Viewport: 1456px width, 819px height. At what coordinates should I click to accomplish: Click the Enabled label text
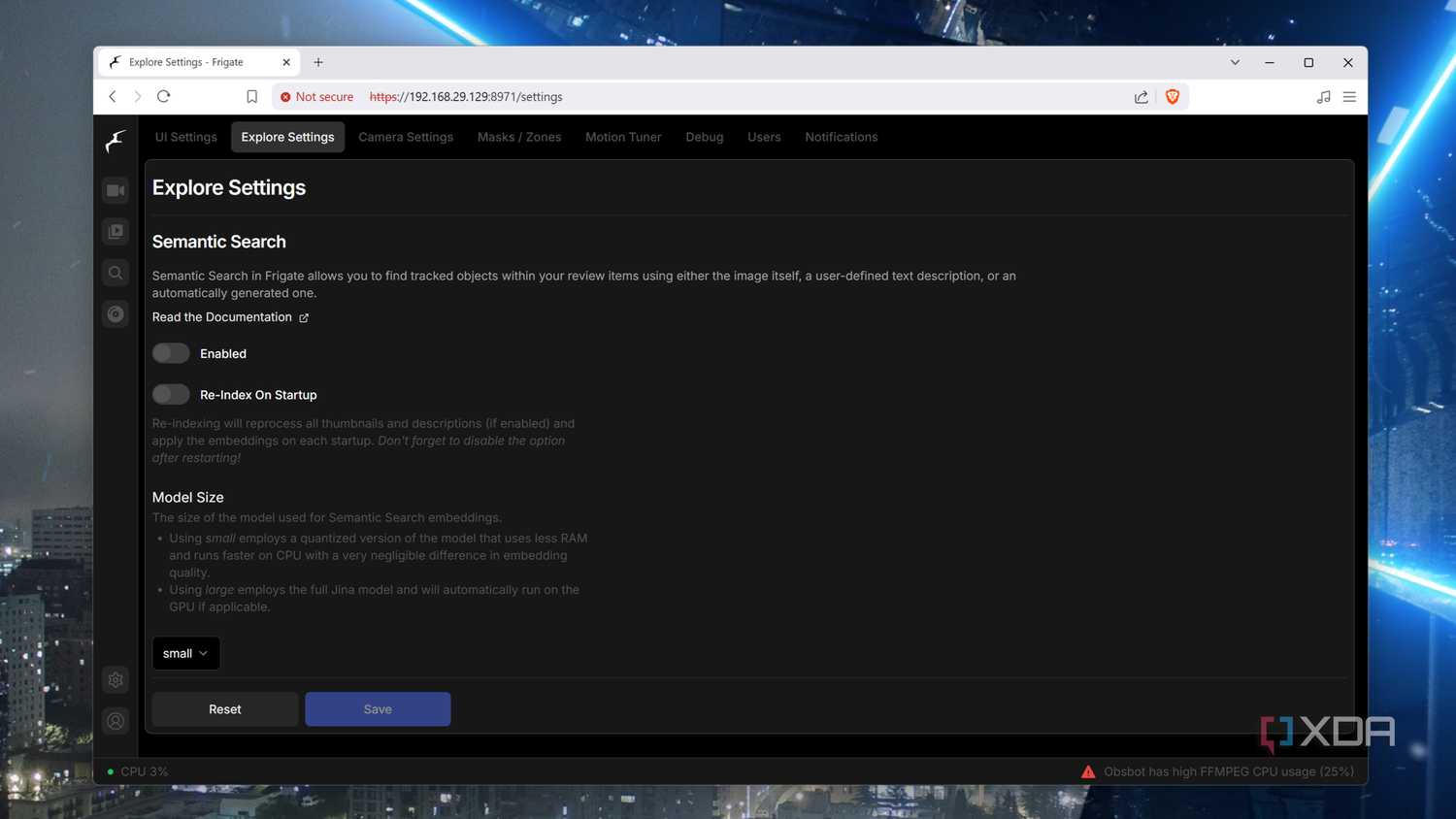tap(223, 354)
